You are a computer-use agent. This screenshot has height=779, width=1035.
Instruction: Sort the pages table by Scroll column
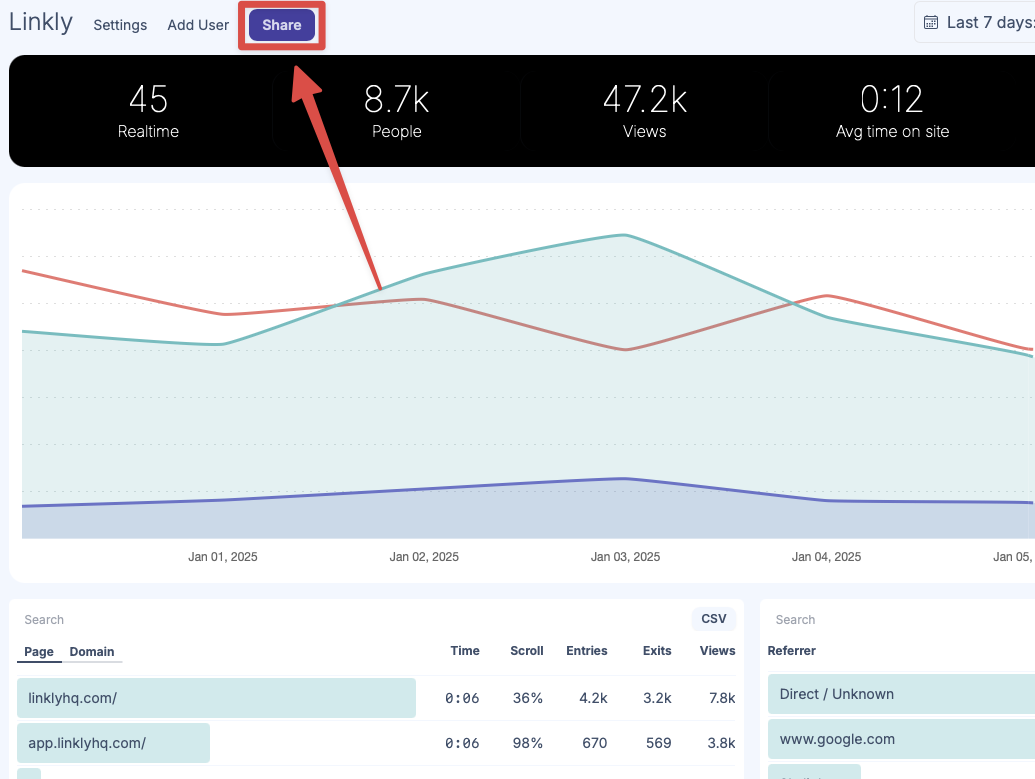[x=526, y=651]
